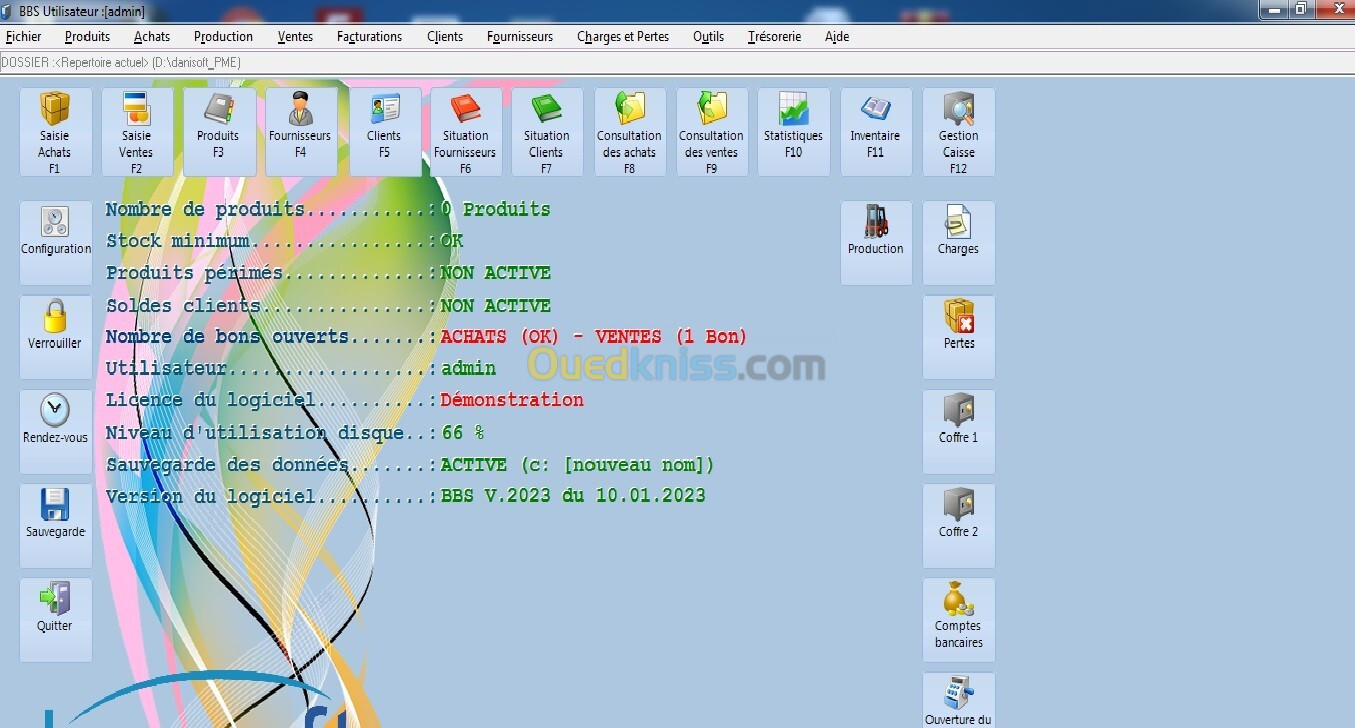Open the Charges document icon
The height and width of the screenshot is (728, 1355).
pos(959,243)
